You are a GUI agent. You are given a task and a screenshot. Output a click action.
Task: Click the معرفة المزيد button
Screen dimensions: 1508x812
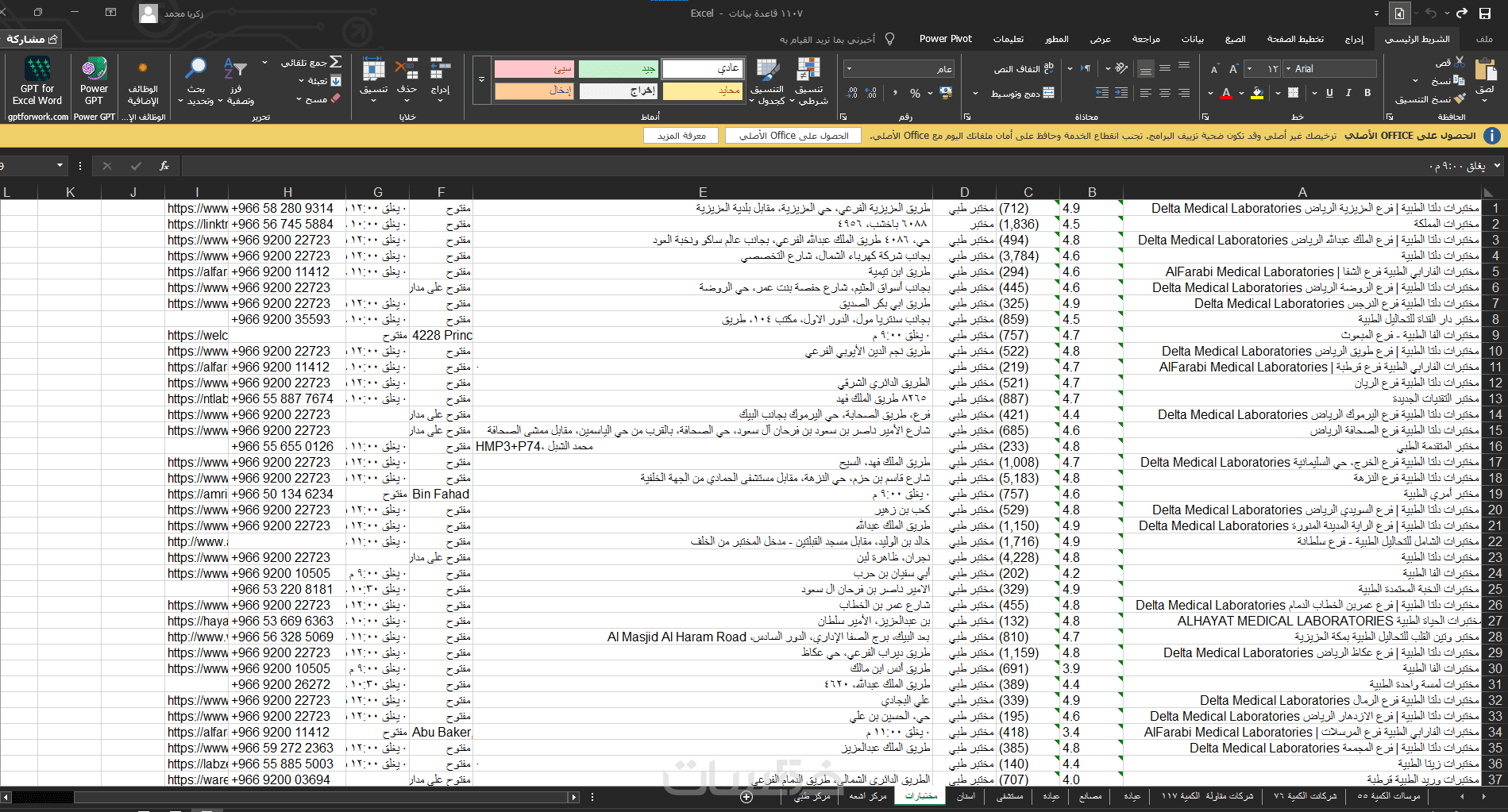(681, 136)
